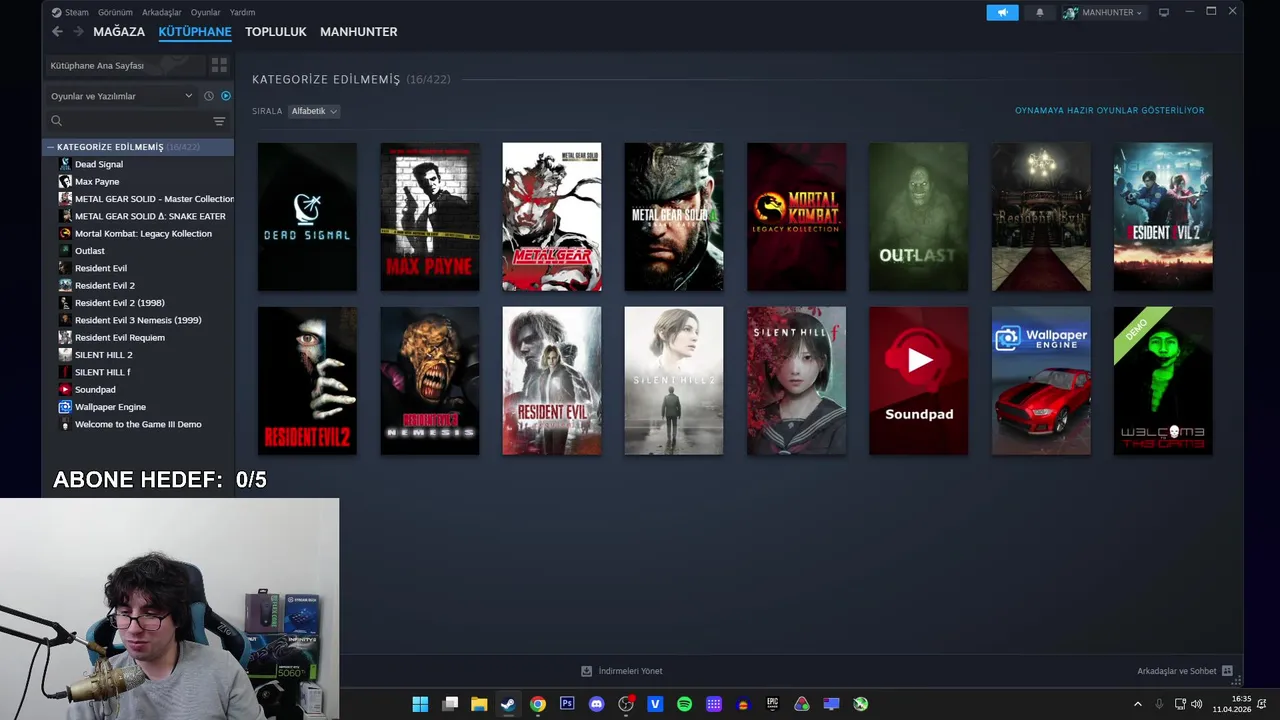Open Resident Evil 2 remake cover
The width and height of the screenshot is (1280, 720).
1163,217
